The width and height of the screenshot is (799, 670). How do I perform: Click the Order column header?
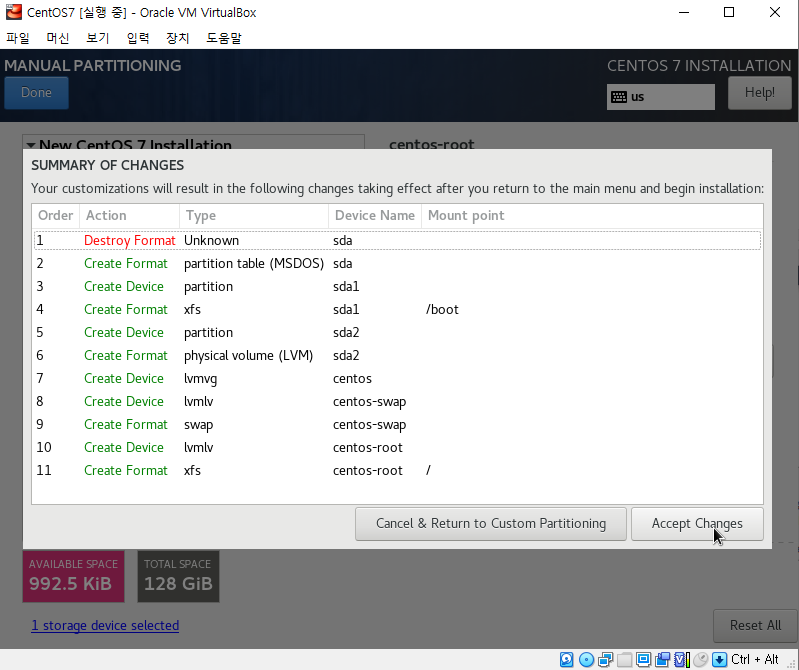(56, 216)
